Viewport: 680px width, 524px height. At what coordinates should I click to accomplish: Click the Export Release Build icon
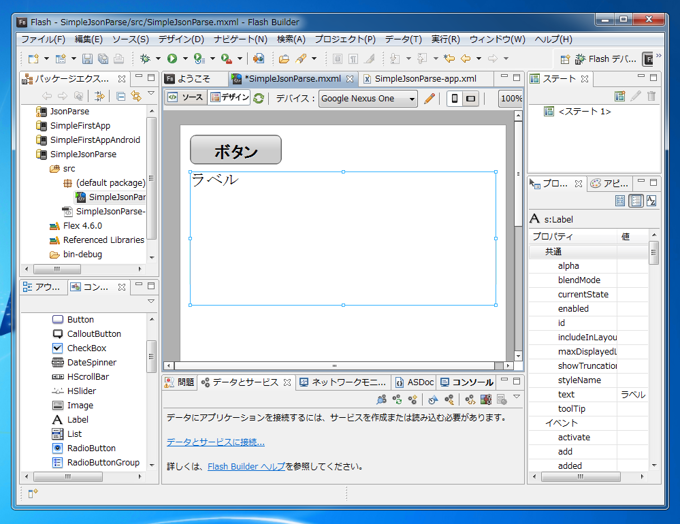[x=258, y=59]
